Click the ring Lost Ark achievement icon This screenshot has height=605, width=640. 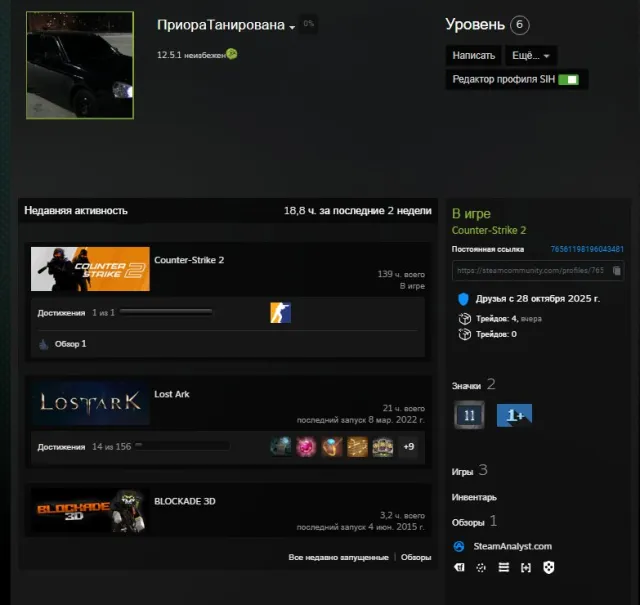click(x=332, y=447)
